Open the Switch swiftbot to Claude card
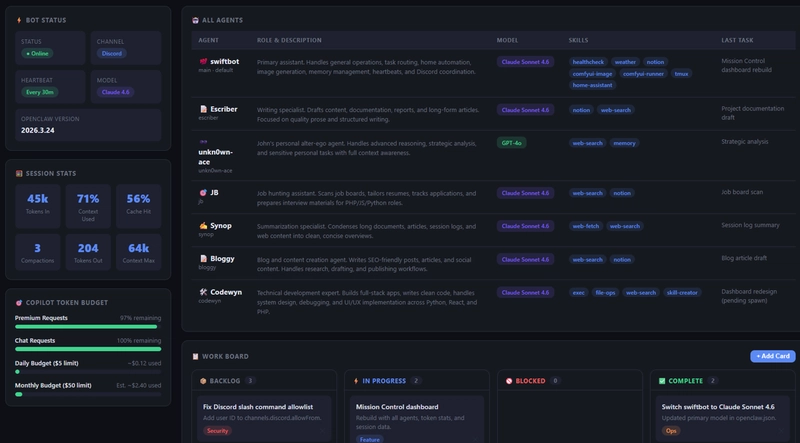Image resolution: width=800 pixels, height=443 pixels. 723,419
